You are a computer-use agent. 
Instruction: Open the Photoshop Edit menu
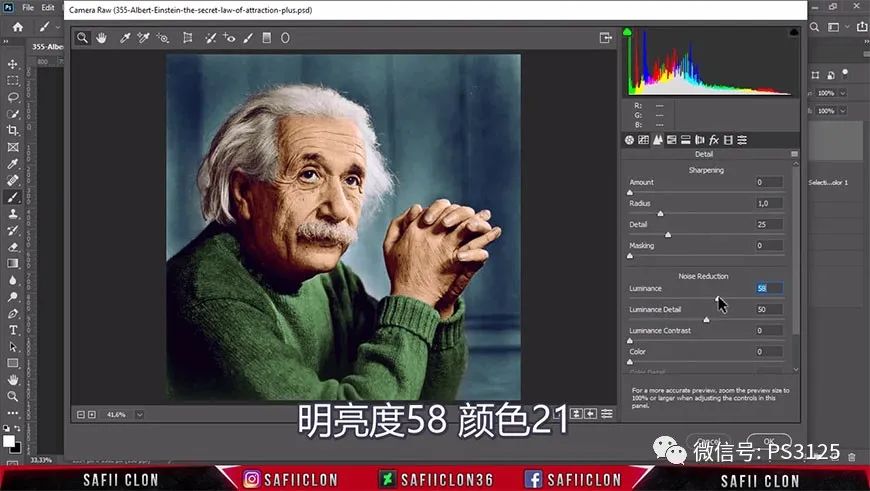click(x=48, y=8)
